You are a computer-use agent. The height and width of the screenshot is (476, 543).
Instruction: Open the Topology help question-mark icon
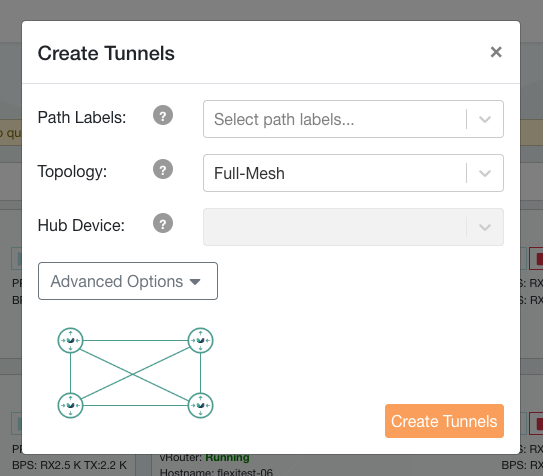coord(163,169)
